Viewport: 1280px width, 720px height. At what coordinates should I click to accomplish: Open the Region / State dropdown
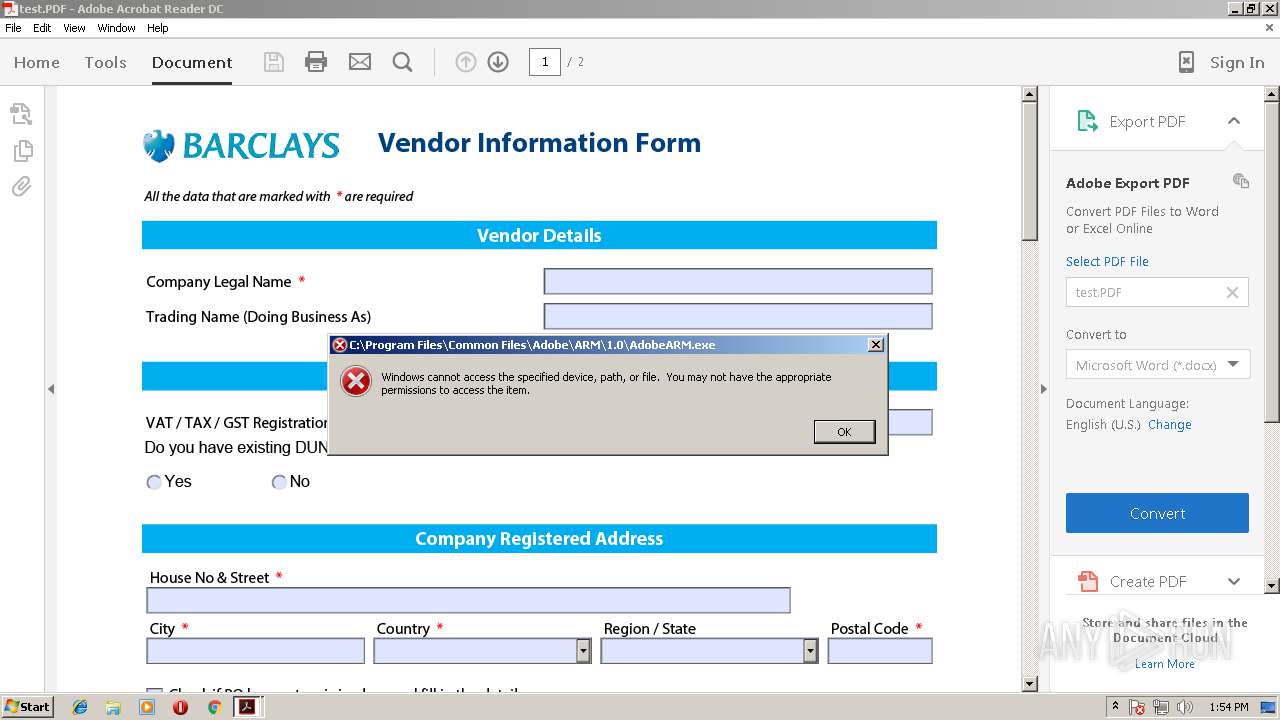point(810,651)
